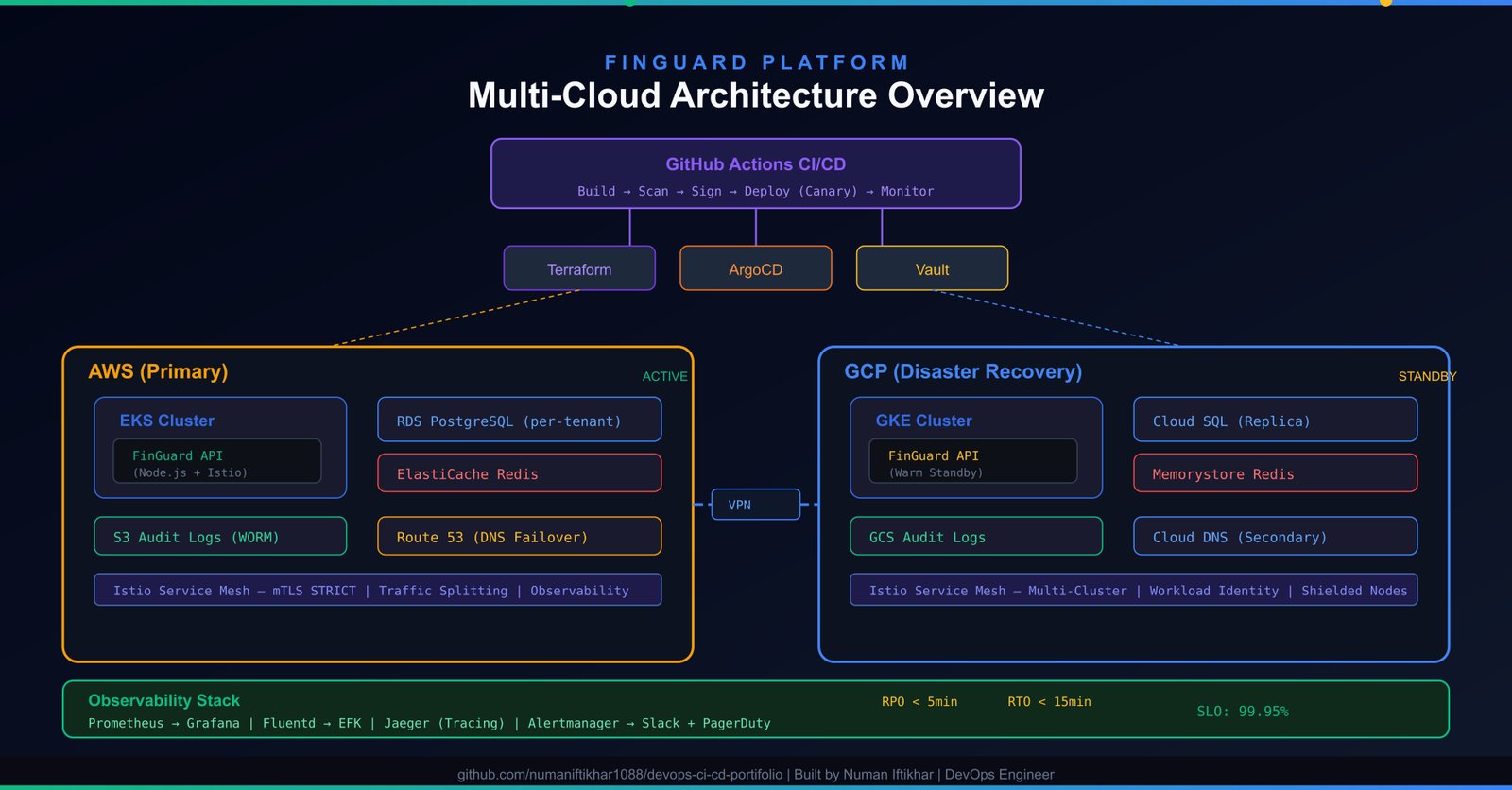This screenshot has height=790, width=1512.
Task: Select RDS PostgreSQL (per-tenant) box
Action: coord(520,420)
